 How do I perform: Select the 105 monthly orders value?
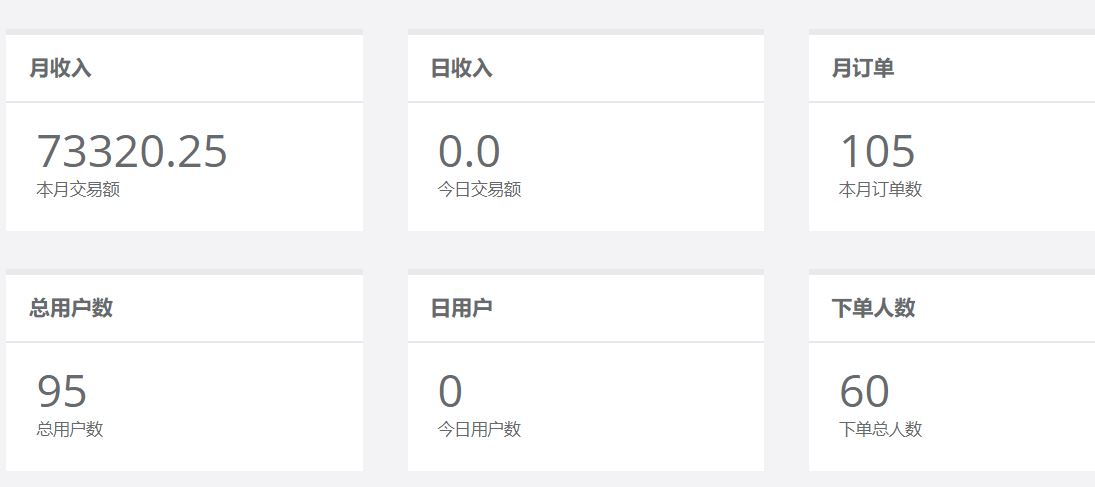[877, 151]
